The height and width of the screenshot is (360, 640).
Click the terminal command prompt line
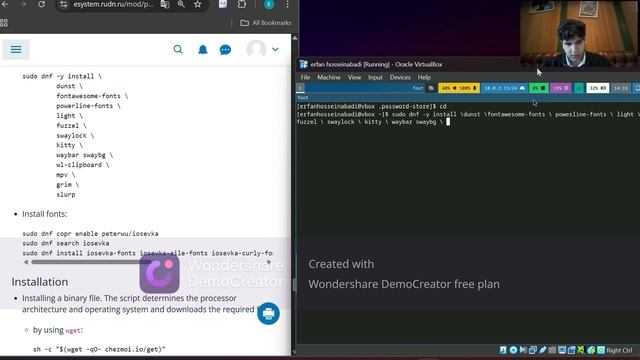tap(468, 118)
